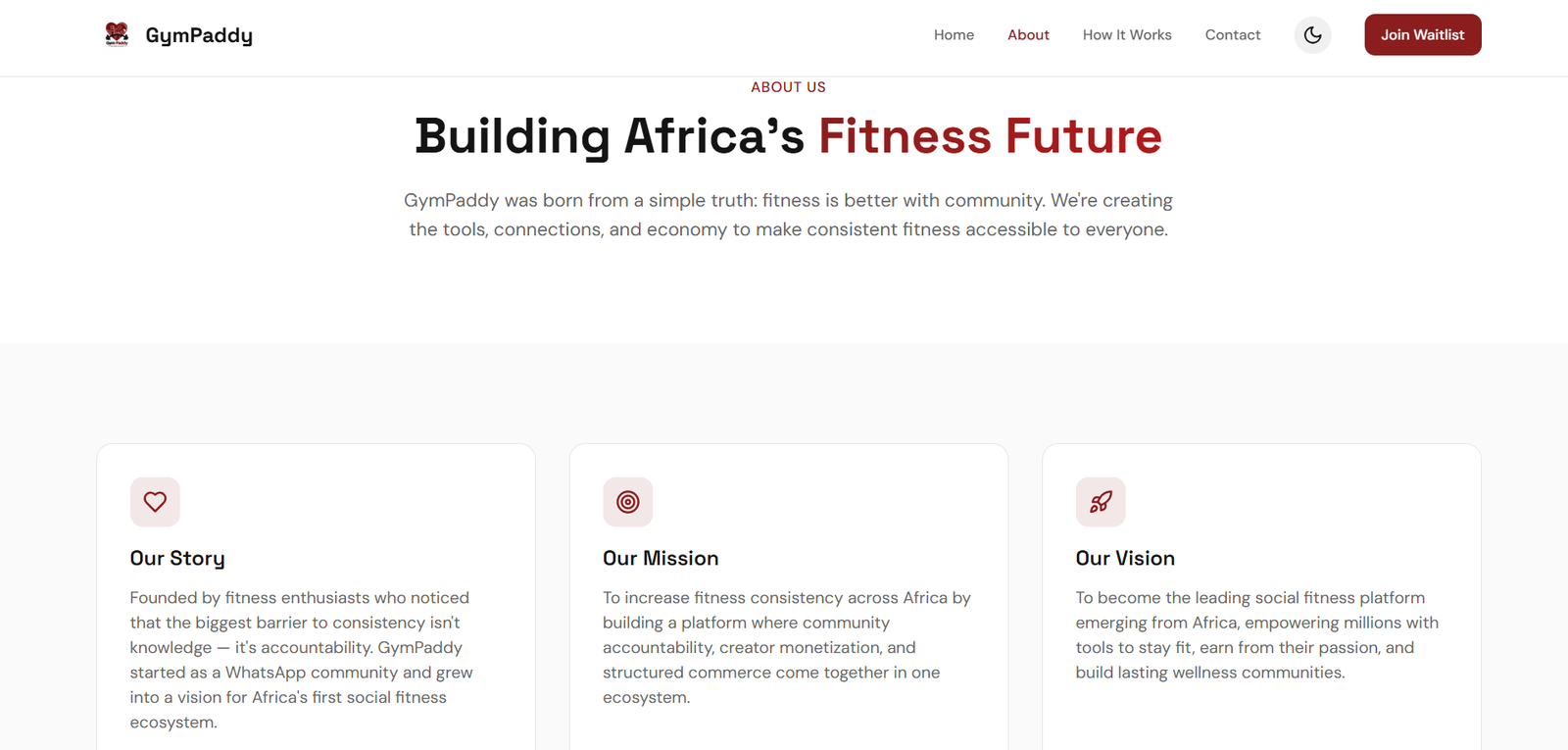The width and height of the screenshot is (1568, 750).
Task: Toggle dark mode with the moon icon
Action: click(x=1312, y=34)
